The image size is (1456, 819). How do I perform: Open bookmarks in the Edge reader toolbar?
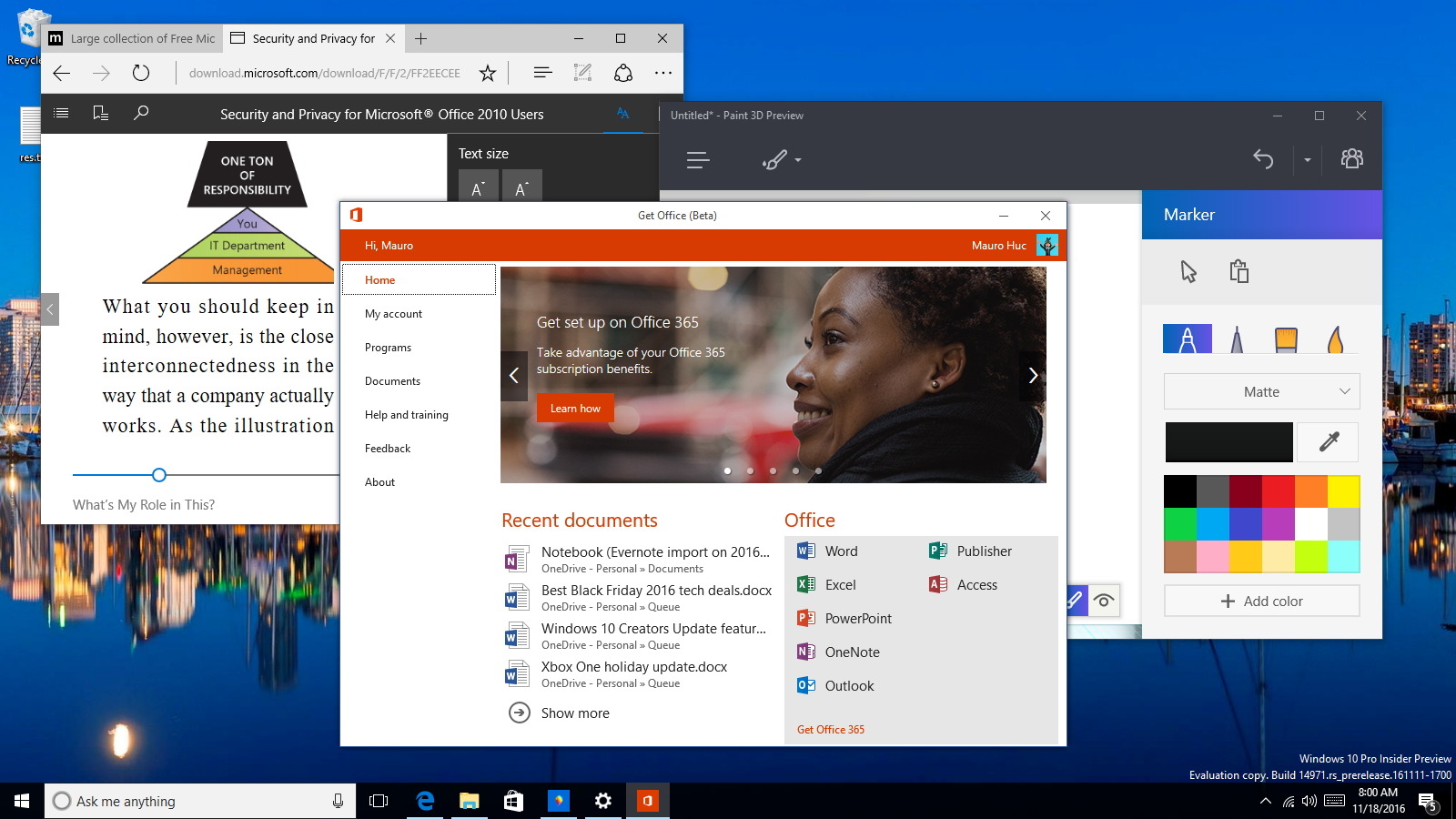100,114
